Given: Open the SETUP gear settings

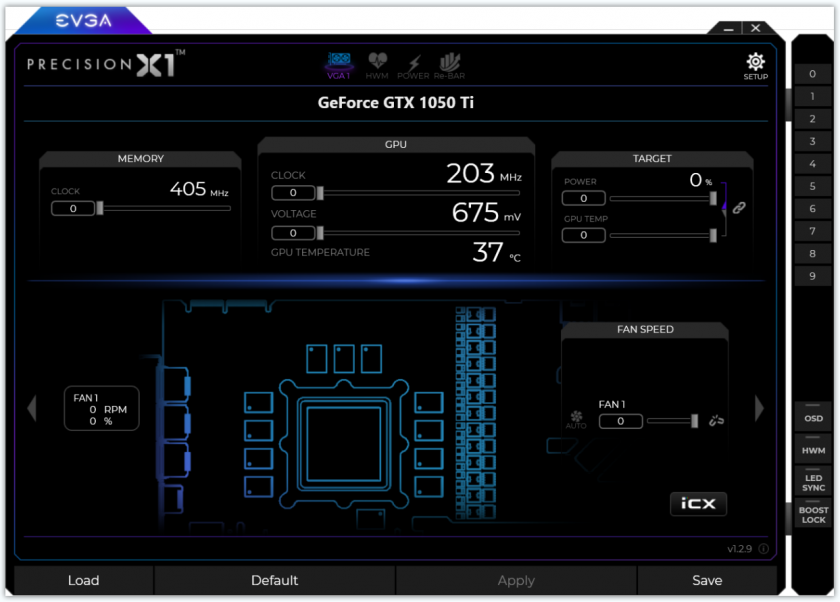Looking at the screenshot, I should (755, 66).
